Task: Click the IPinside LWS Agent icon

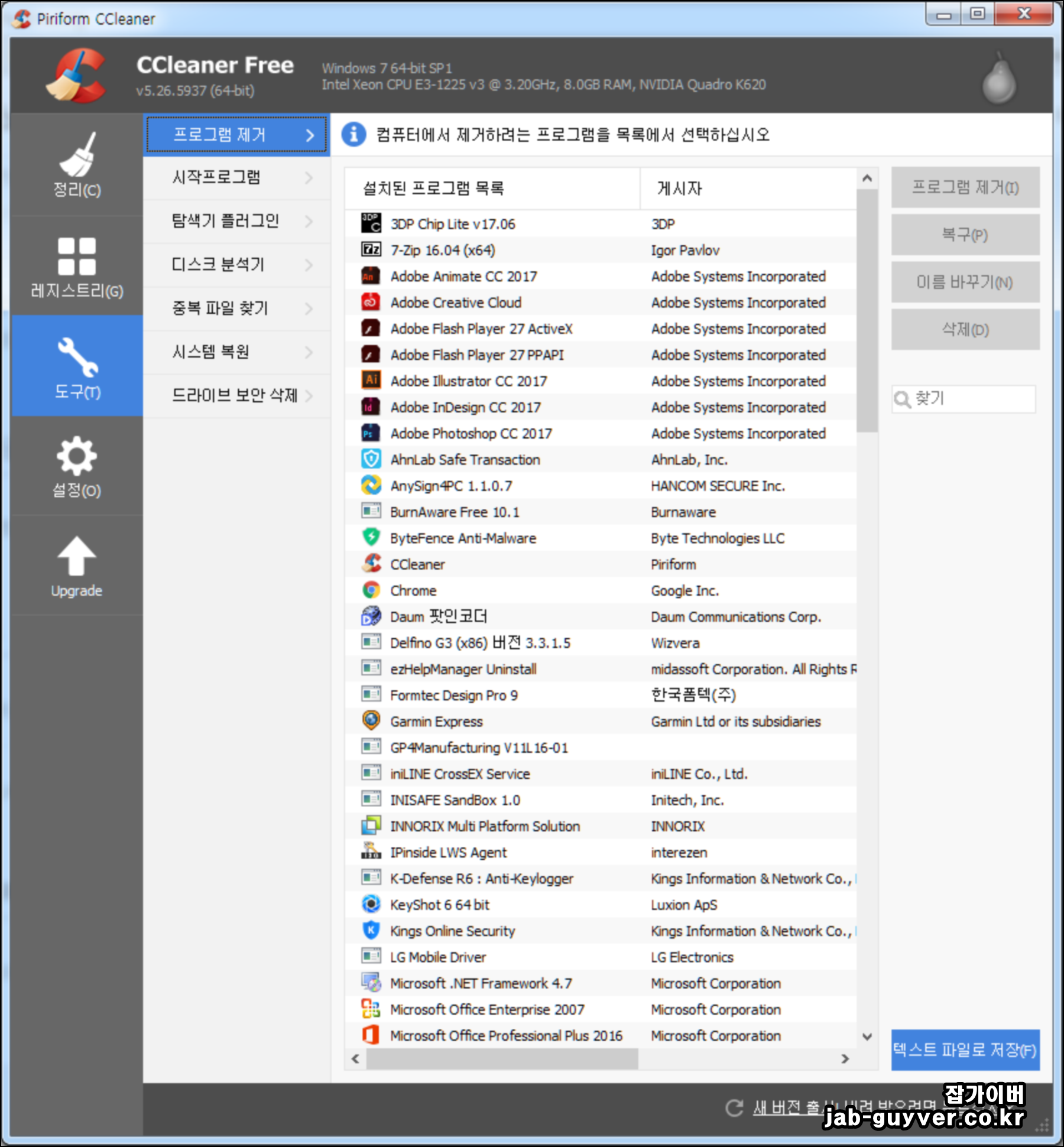Action: pyautogui.click(x=371, y=852)
